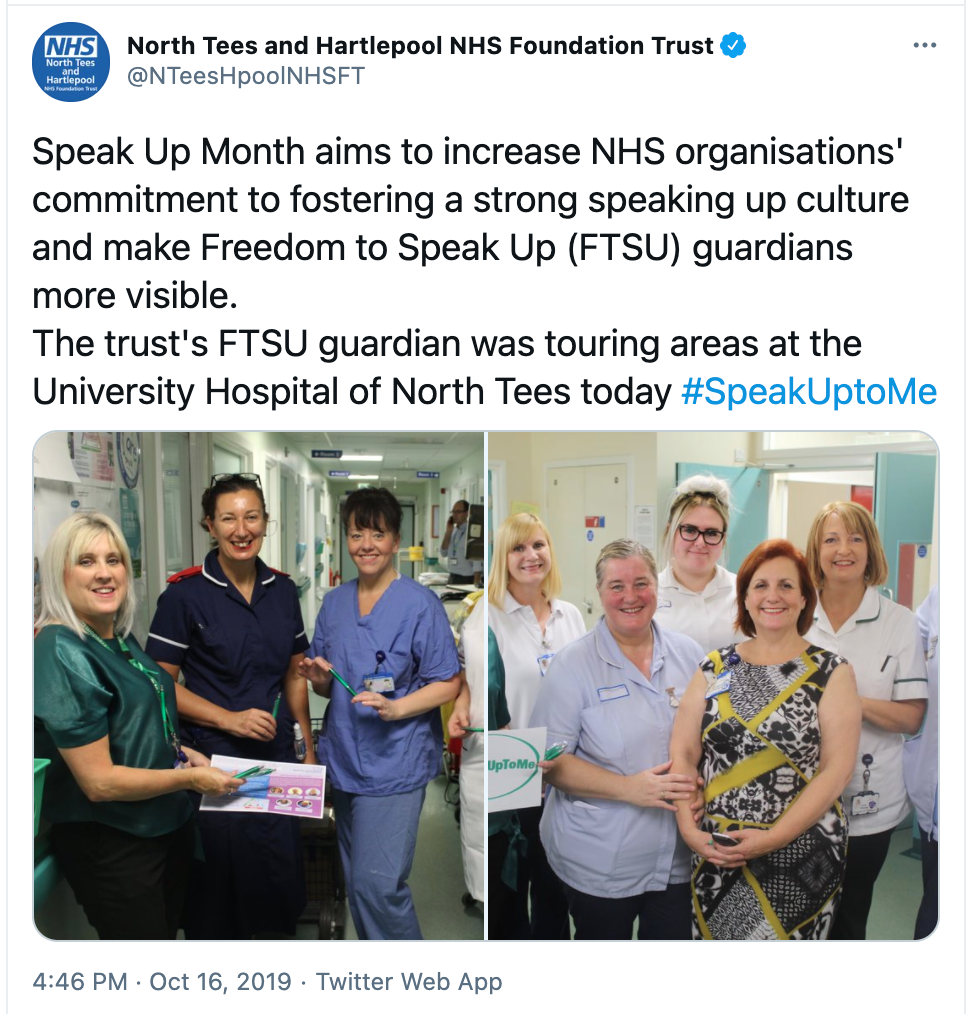Click the blue verified checkmark badge
The image size is (966, 1014).
[733, 45]
